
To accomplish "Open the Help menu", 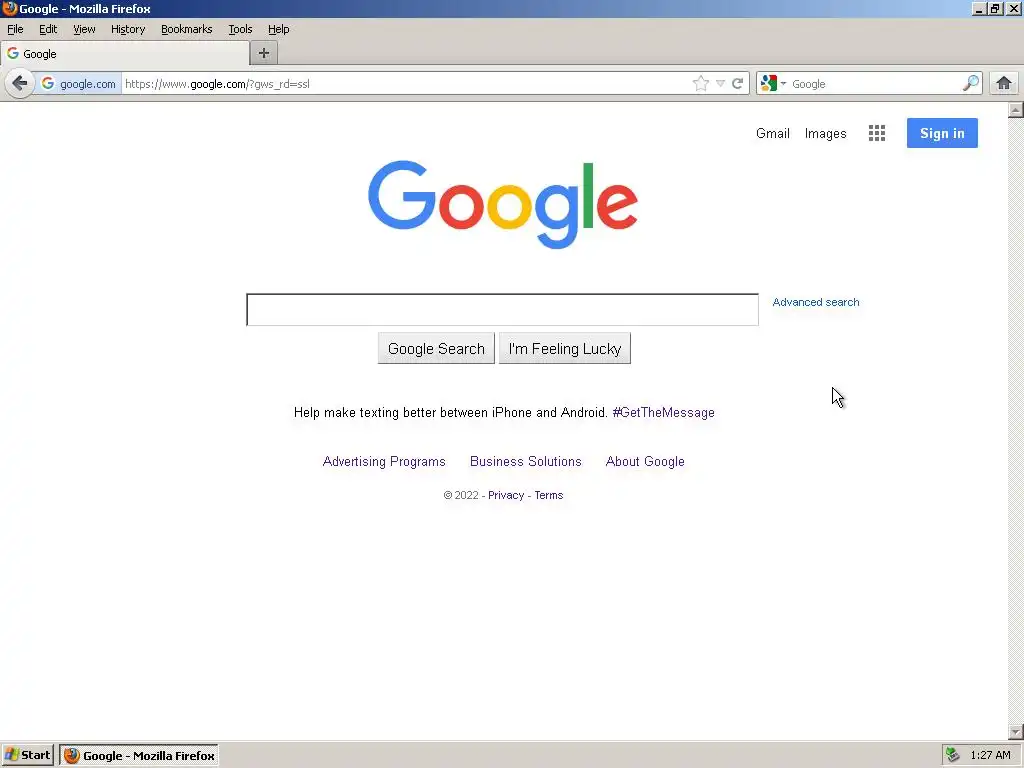I will (x=279, y=29).
